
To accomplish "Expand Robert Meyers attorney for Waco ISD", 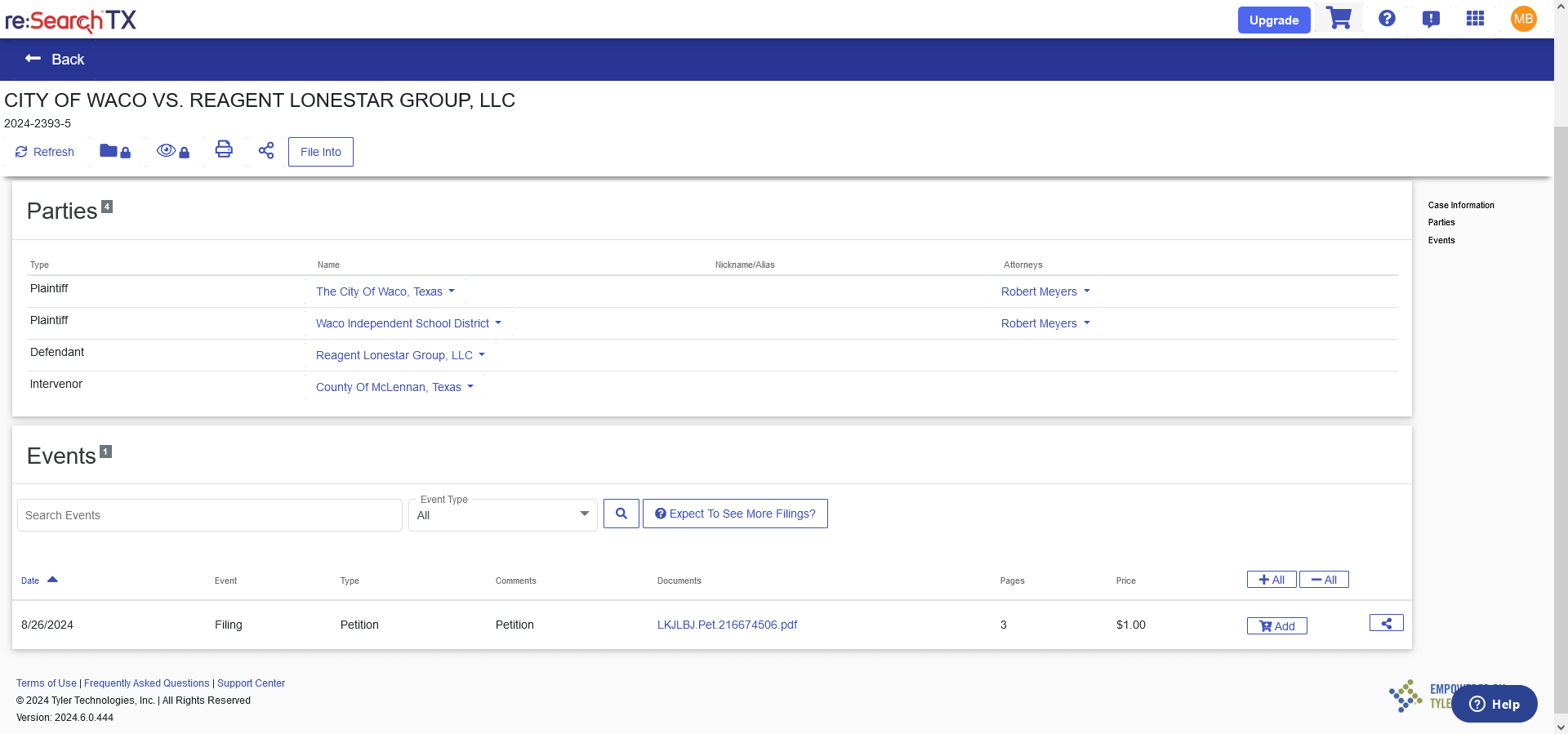I will (x=1045, y=323).
